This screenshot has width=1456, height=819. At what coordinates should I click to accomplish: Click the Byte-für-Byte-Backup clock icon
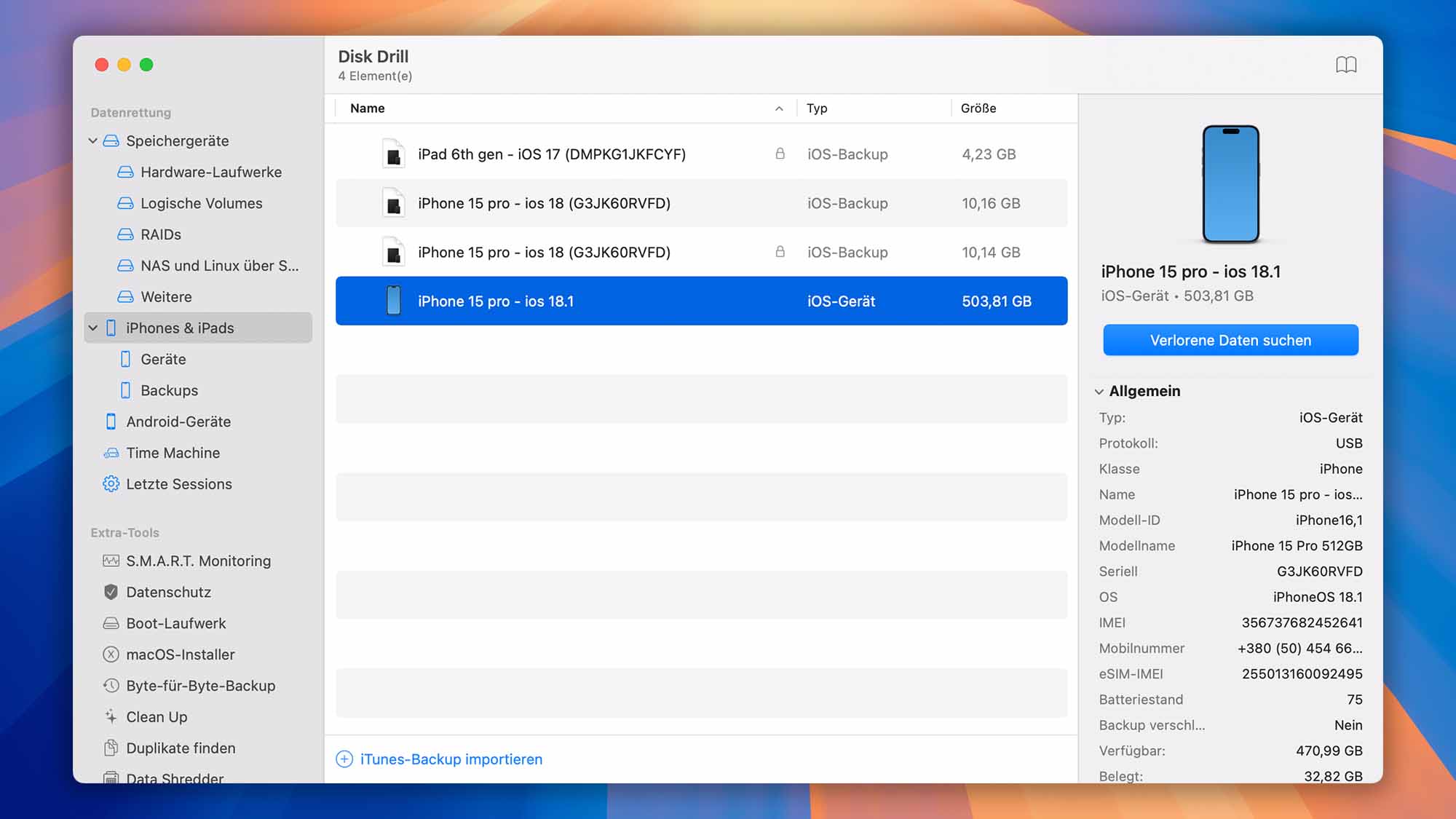[111, 686]
